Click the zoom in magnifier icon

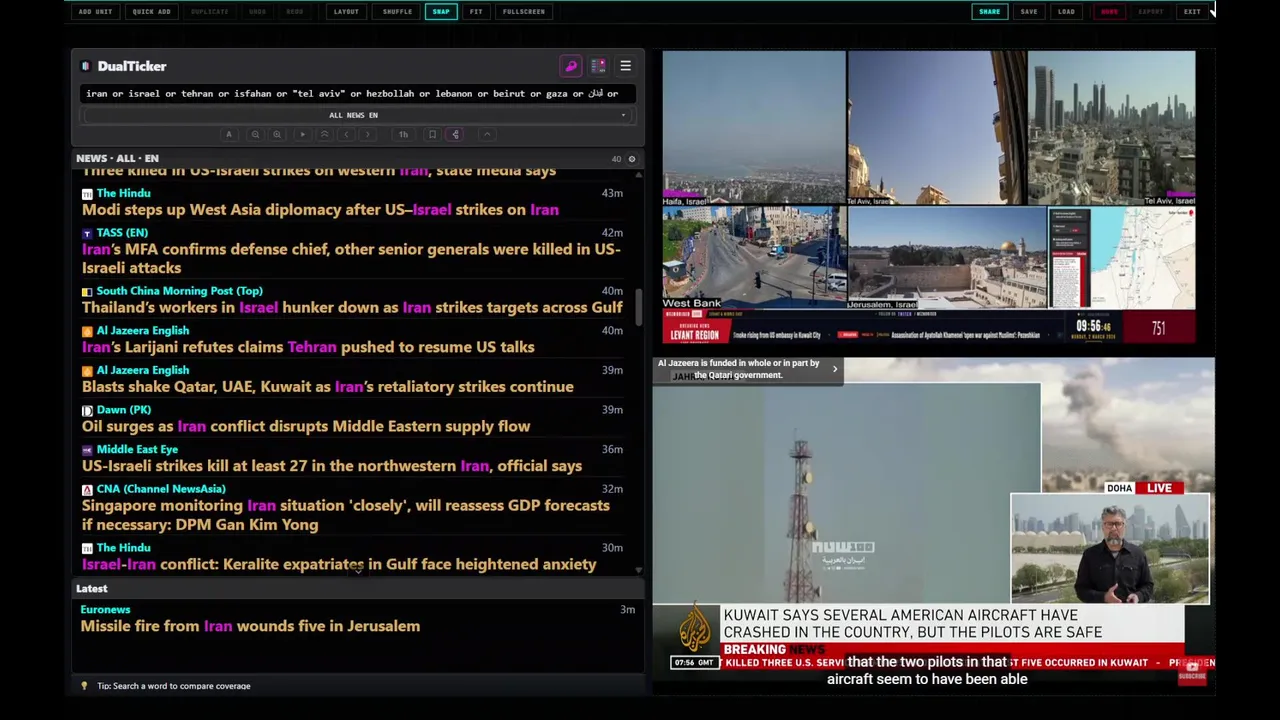pyautogui.click(x=277, y=134)
